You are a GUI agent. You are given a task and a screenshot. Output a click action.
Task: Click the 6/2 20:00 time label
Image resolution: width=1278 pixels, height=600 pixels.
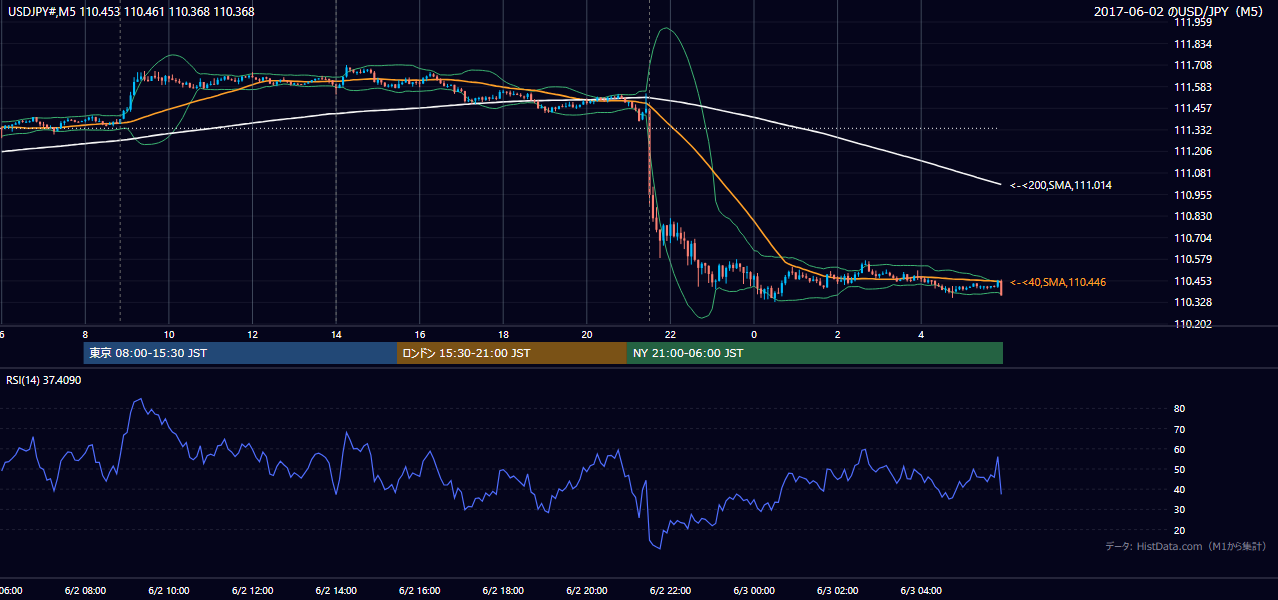(x=587, y=591)
